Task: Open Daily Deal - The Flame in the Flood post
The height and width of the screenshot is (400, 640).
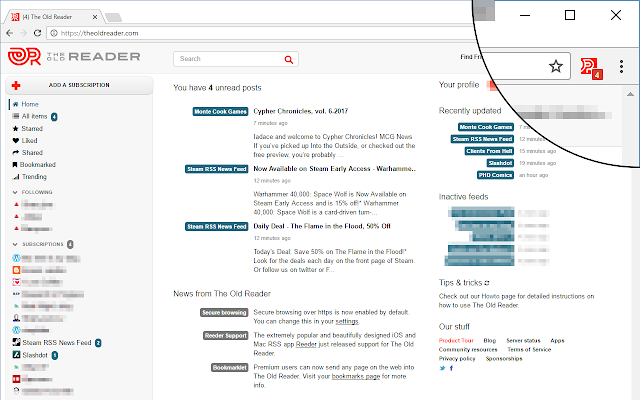Action: [322, 226]
